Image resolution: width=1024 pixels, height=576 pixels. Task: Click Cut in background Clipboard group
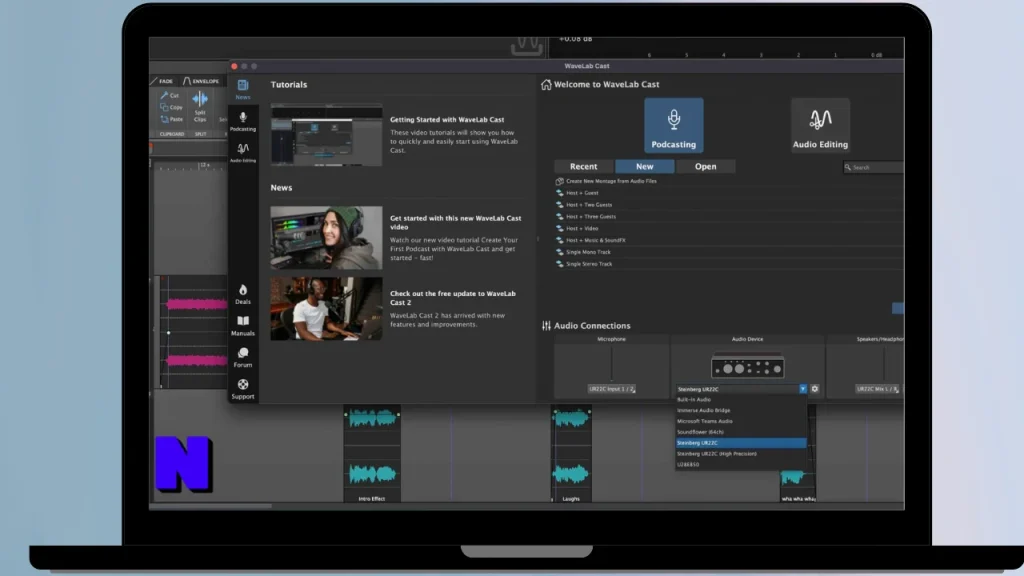coord(170,95)
